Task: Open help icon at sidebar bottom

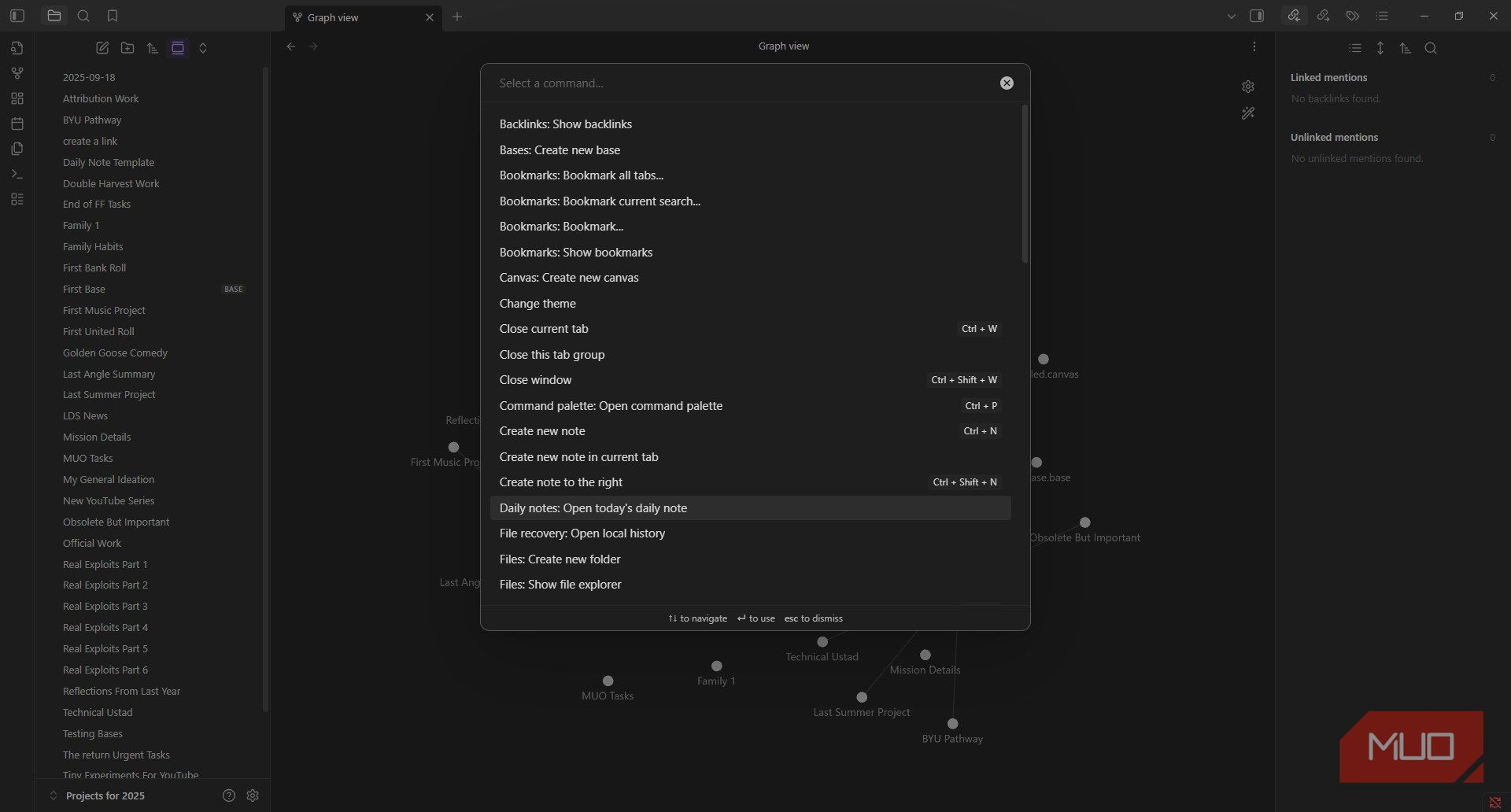Action: (x=229, y=795)
